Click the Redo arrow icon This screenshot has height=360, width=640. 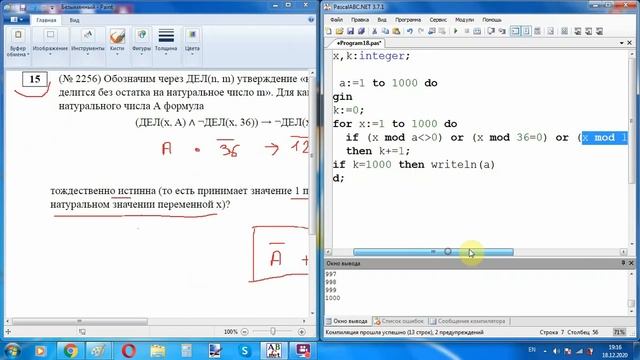420,31
